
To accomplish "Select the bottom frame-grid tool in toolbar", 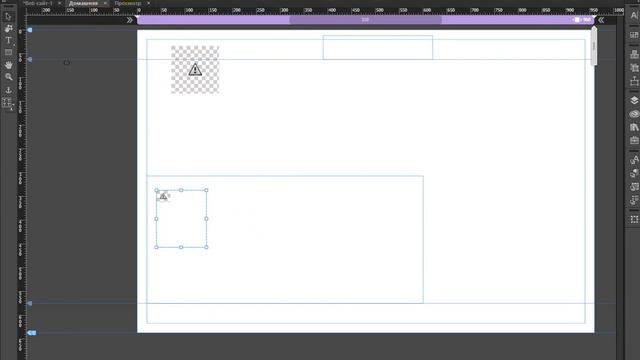I will point(8,103).
